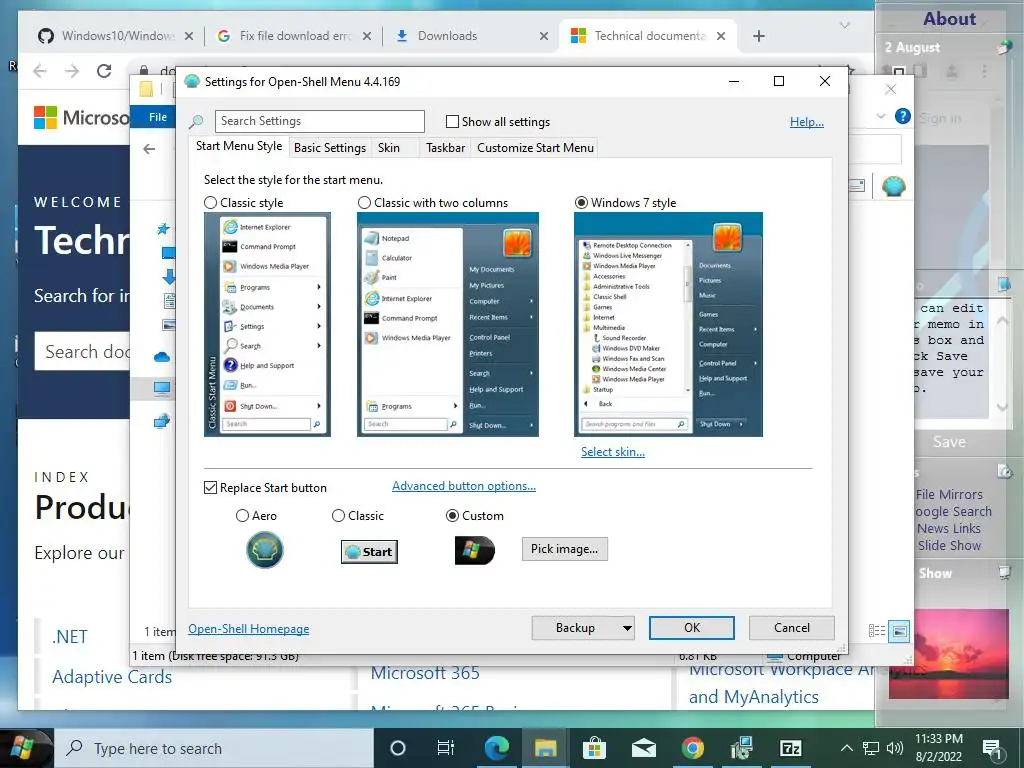
Task: Select the Windows 7 style option
Action: pyautogui.click(x=581, y=203)
